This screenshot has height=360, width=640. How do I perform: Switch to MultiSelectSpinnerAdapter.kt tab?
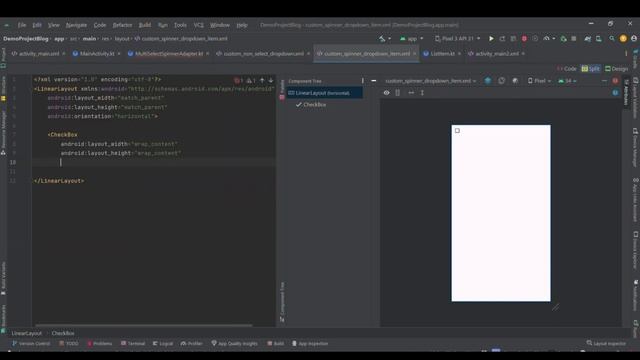169,53
